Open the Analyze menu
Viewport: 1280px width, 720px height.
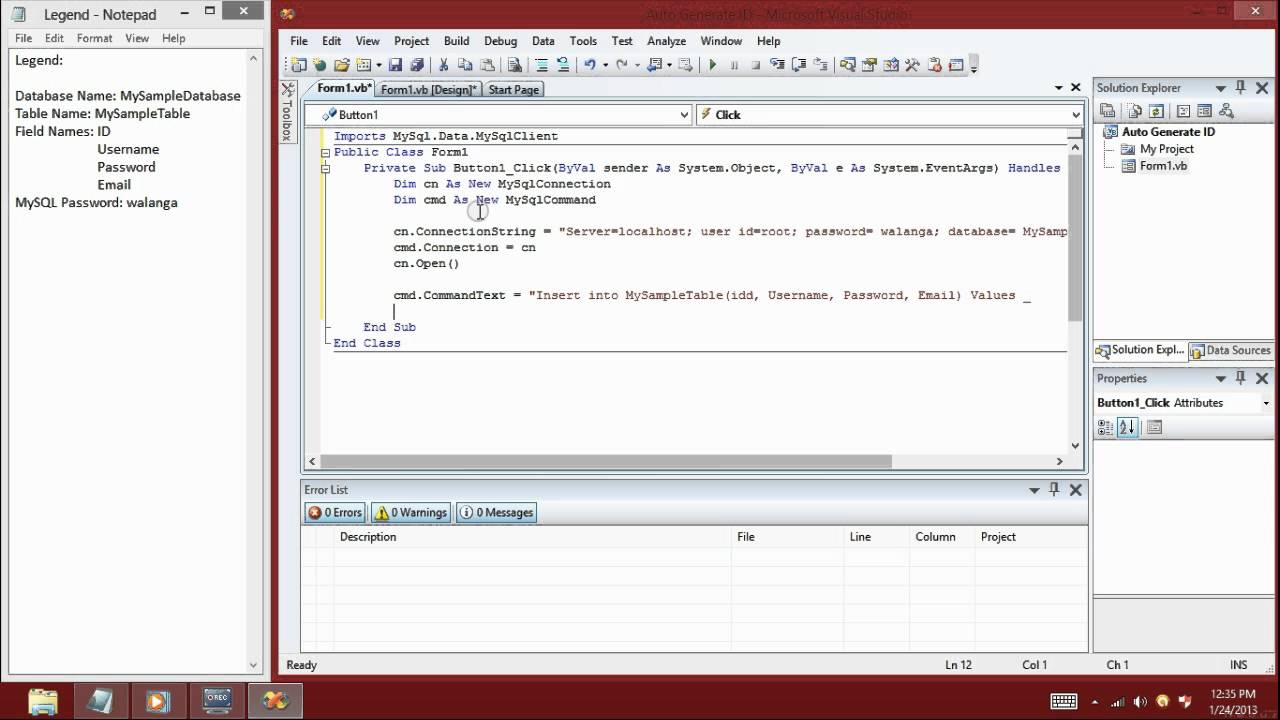[x=666, y=41]
